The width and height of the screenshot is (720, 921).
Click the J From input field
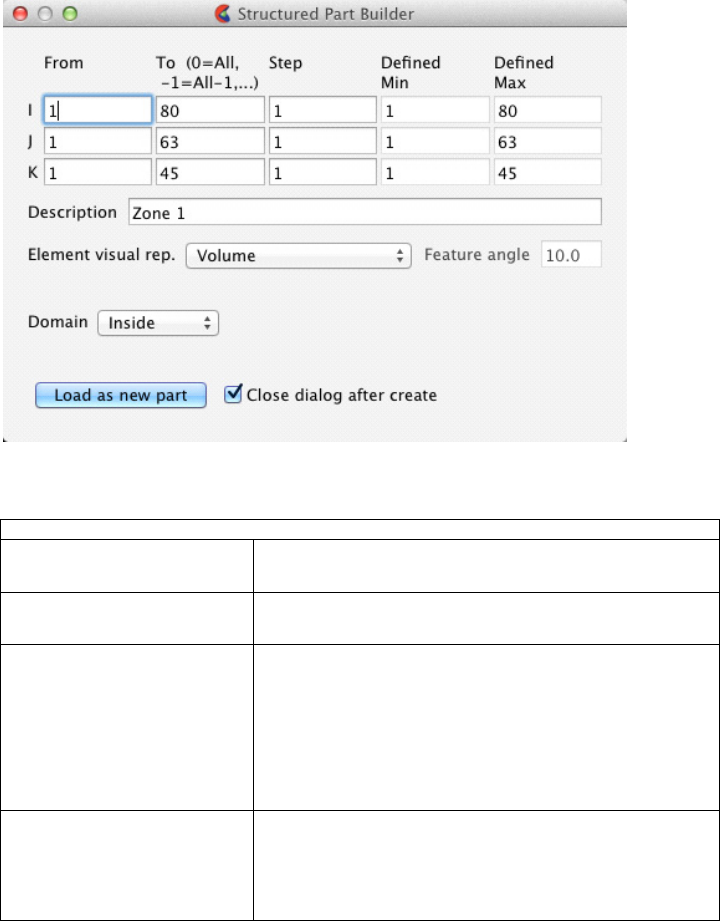(97, 141)
